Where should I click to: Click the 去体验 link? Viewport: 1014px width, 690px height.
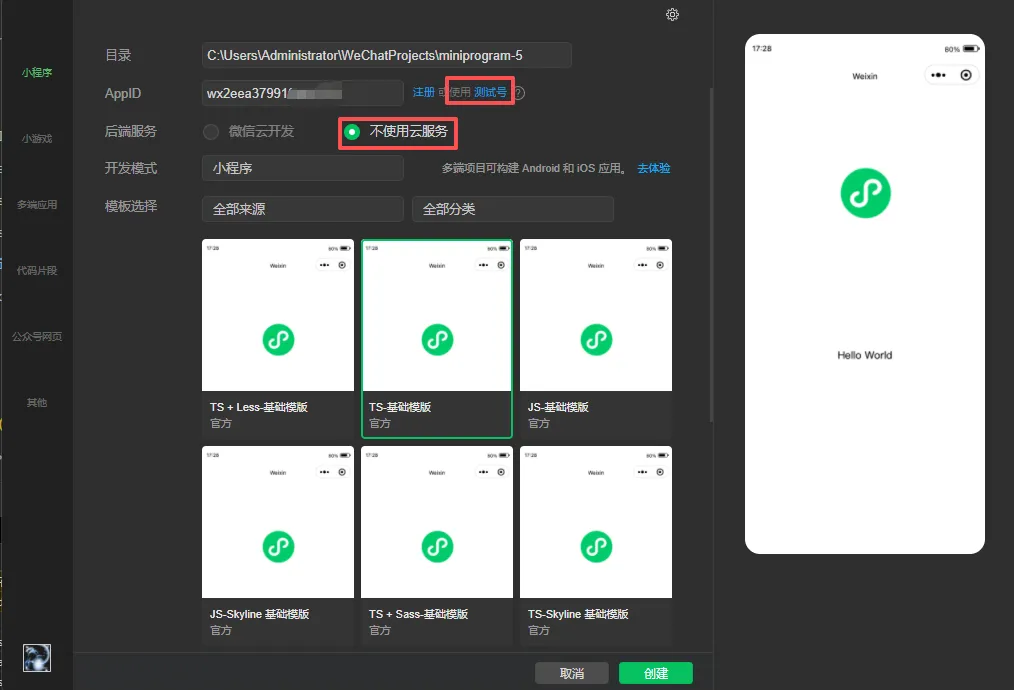(654, 168)
